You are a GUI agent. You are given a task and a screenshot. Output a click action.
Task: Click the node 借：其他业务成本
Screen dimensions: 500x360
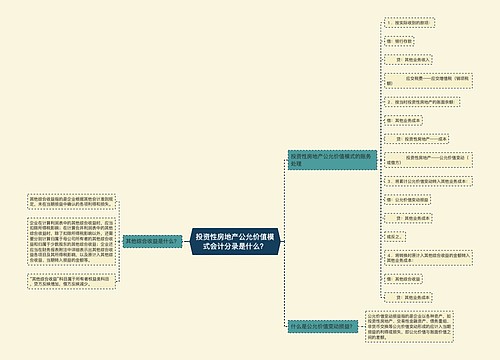[x=403, y=120]
